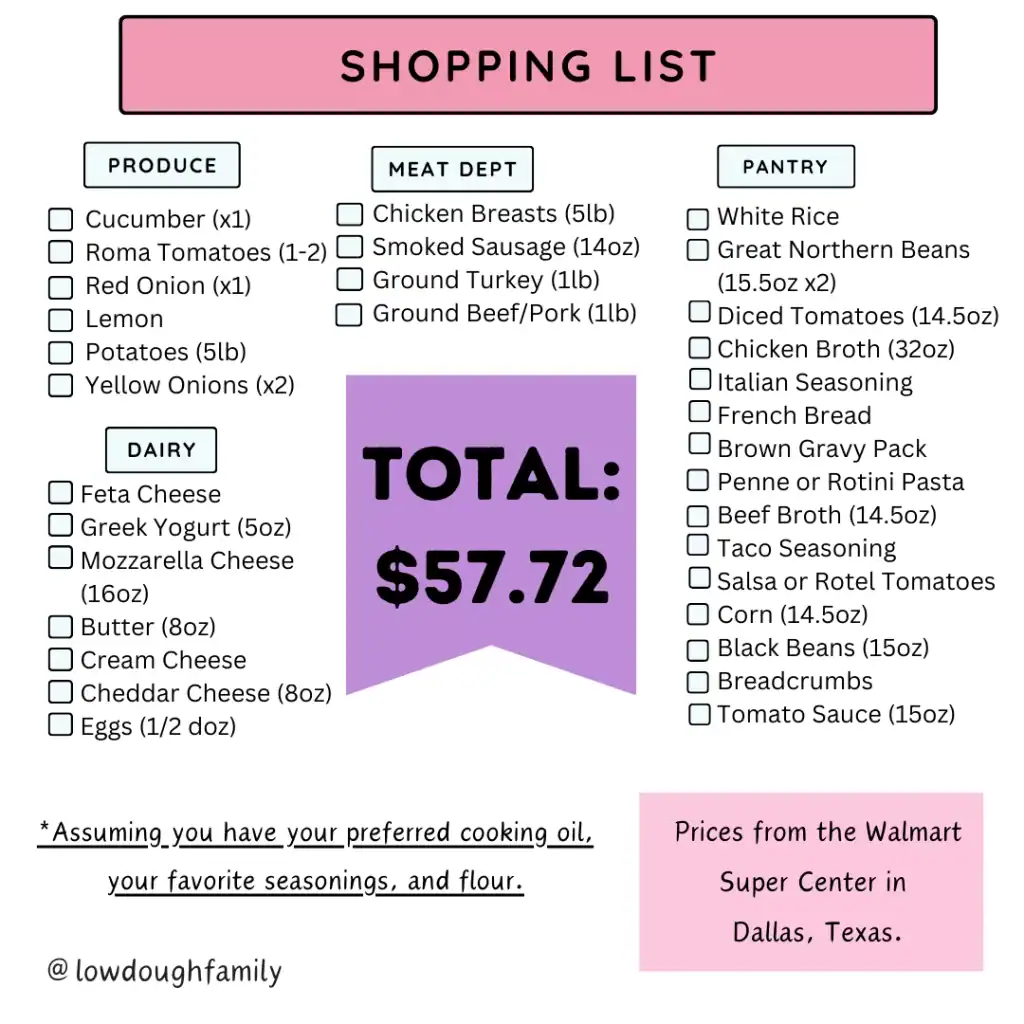Check the Eggs (1/2 doz) box
The image size is (1024, 1024).
coord(61,725)
